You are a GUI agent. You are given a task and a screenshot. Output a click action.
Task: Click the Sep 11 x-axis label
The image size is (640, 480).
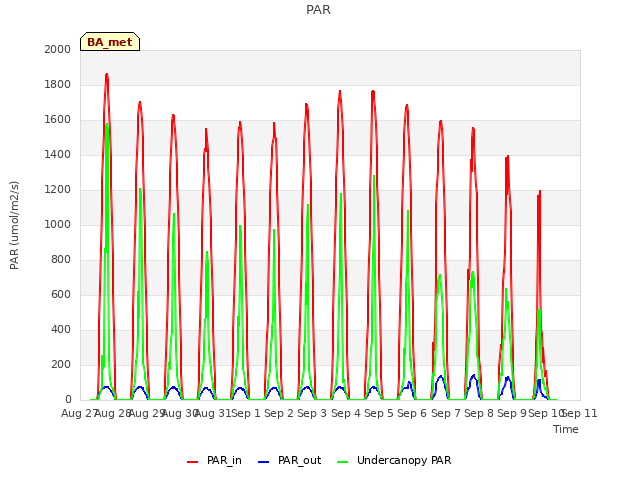click(x=580, y=413)
